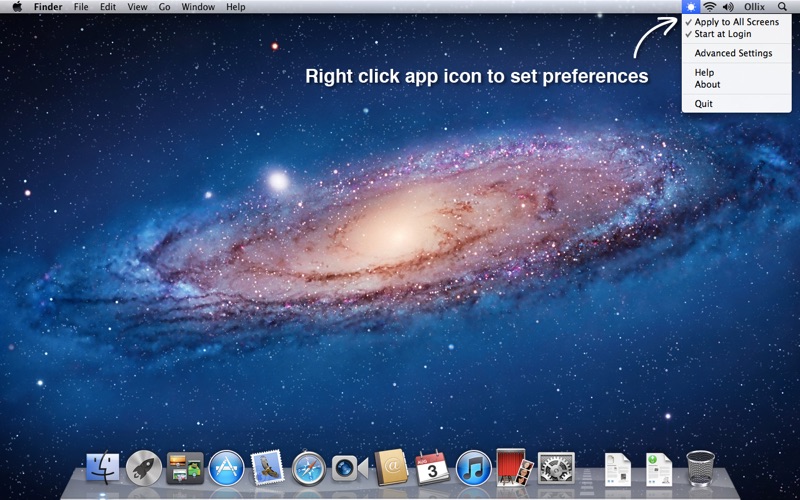Launch Safari compass icon in Dock
The width and height of the screenshot is (800, 500).
coord(309,468)
